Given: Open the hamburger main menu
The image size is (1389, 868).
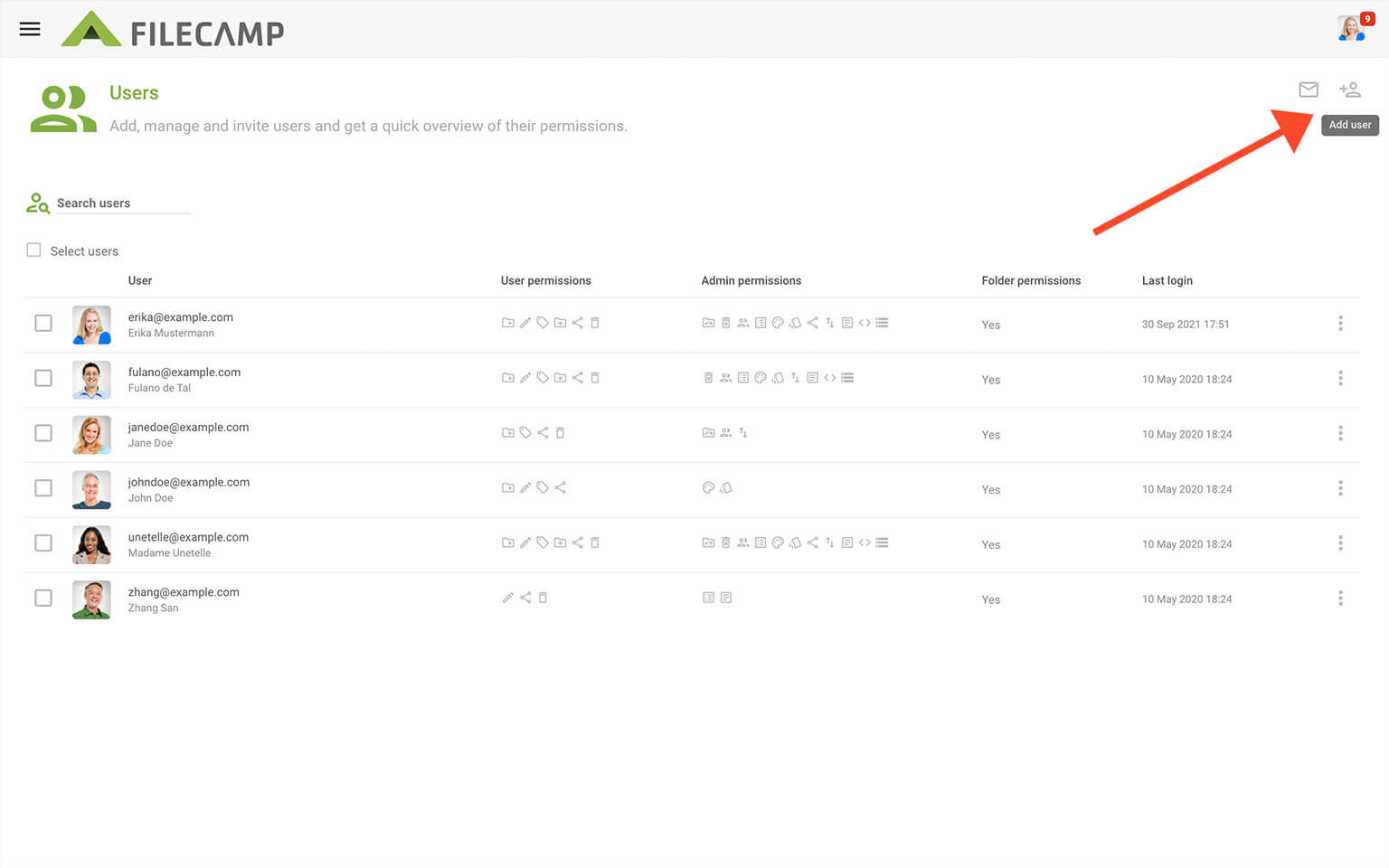Looking at the screenshot, I should coord(30,29).
